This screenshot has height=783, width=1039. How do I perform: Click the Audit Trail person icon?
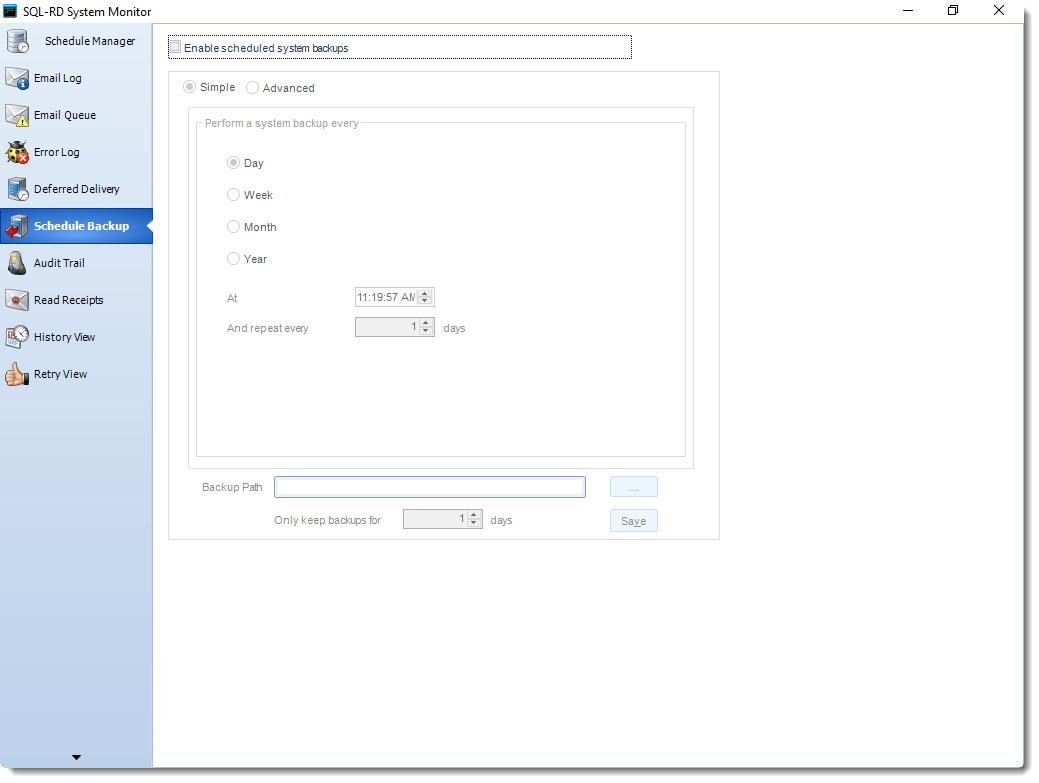pyautogui.click(x=17, y=264)
